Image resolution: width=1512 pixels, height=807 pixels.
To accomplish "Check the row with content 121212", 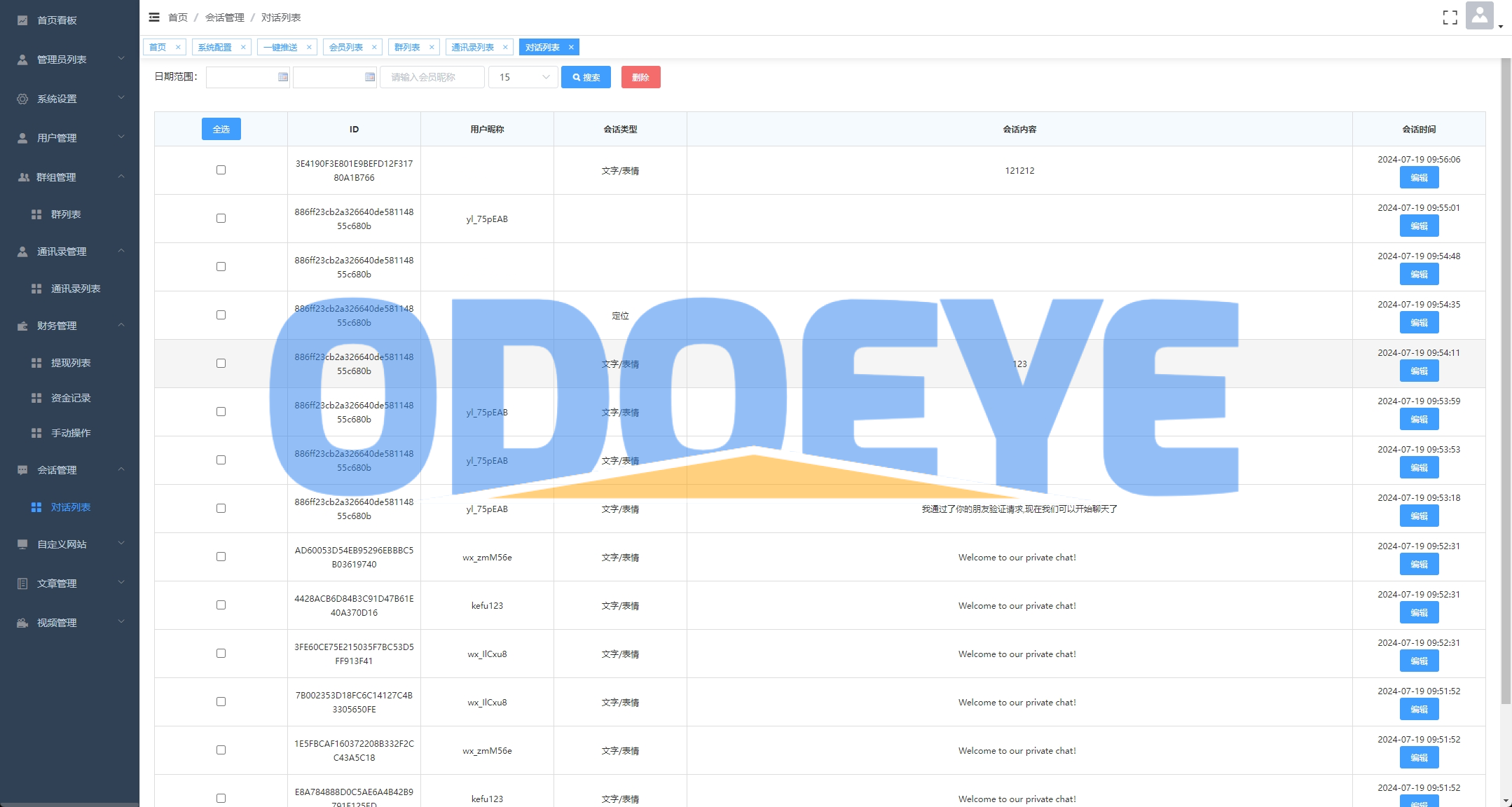I will pos(221,170).
